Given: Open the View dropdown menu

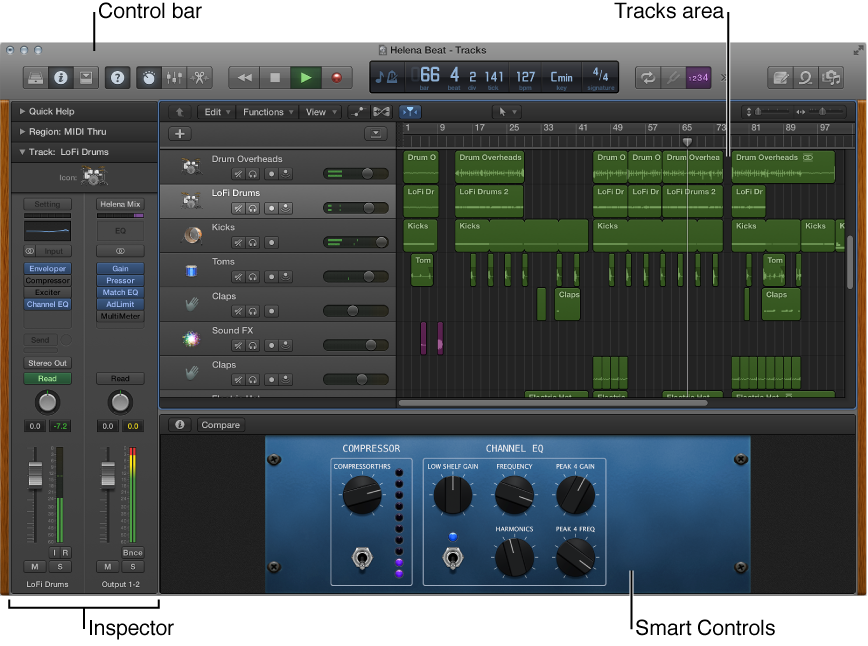Looking at the screenshot, I should [318, 111].
